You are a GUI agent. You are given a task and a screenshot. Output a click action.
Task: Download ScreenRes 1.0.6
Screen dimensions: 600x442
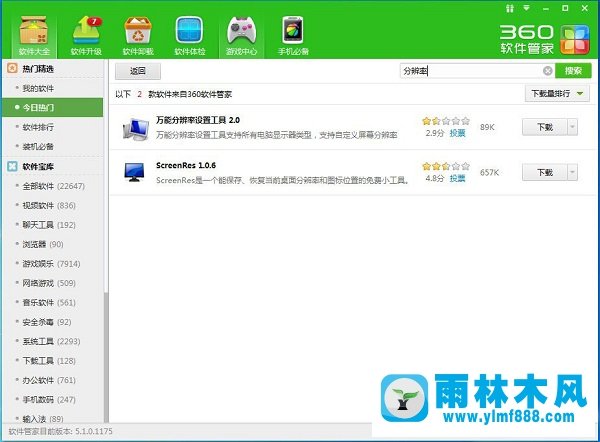545,172
